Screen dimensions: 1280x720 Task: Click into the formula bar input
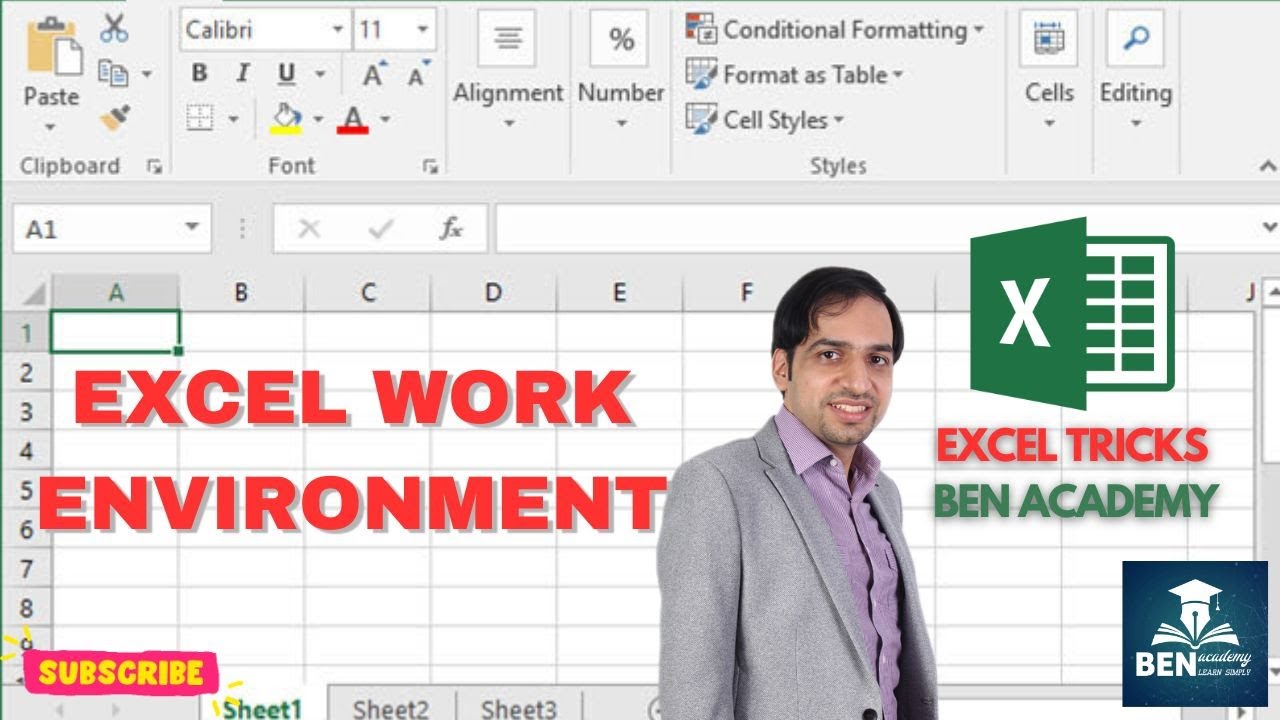(875, 229)
